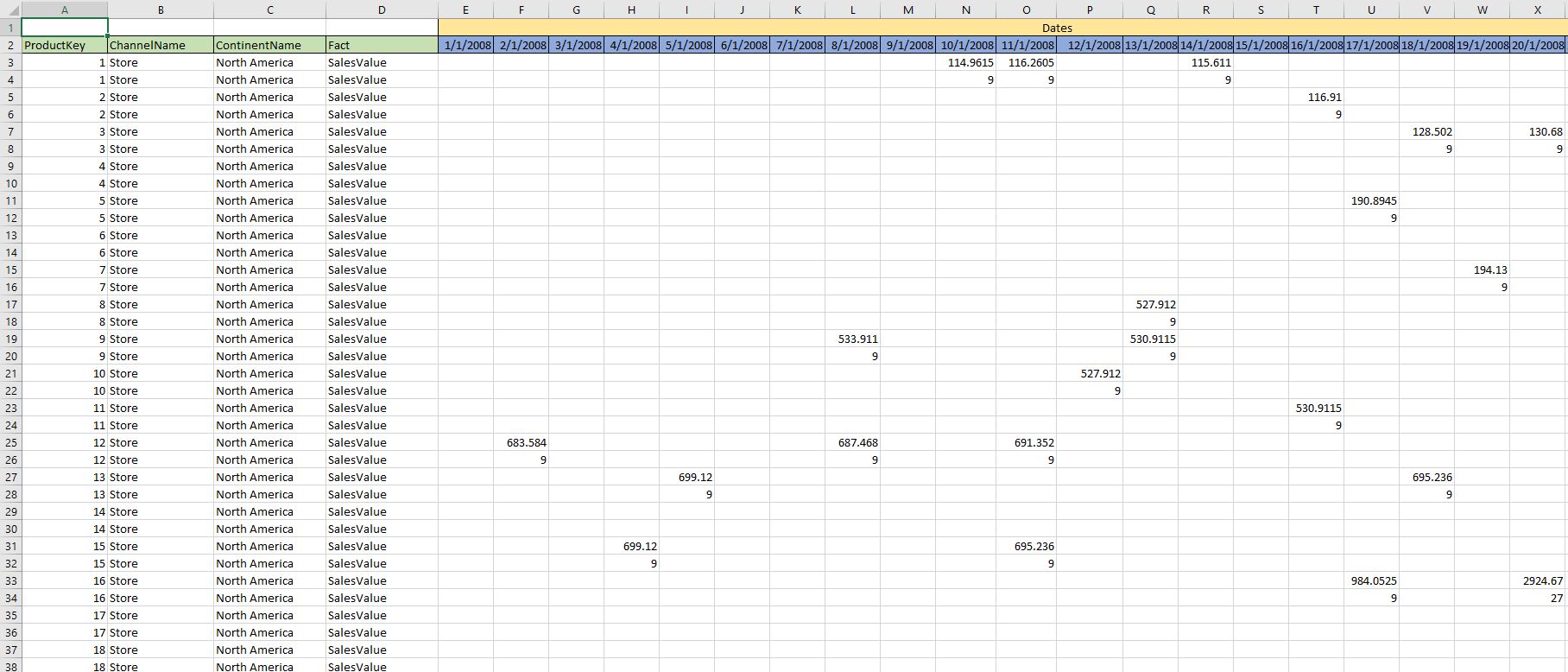Click the ContinentName header cell
Screen dimensions: 1568x672
(269, 45)
